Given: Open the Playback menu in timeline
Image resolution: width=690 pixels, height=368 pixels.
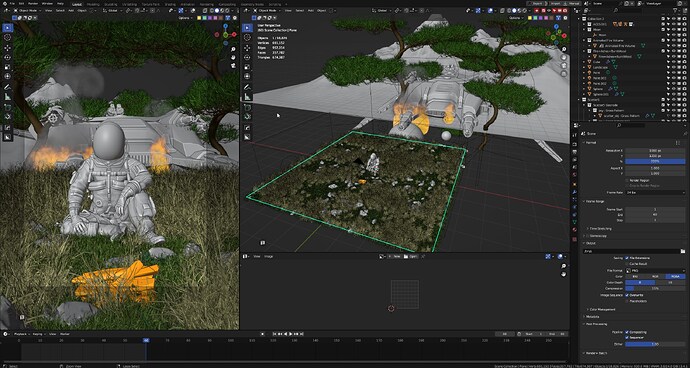Looking at the screenshot, I should coord(21,334).
